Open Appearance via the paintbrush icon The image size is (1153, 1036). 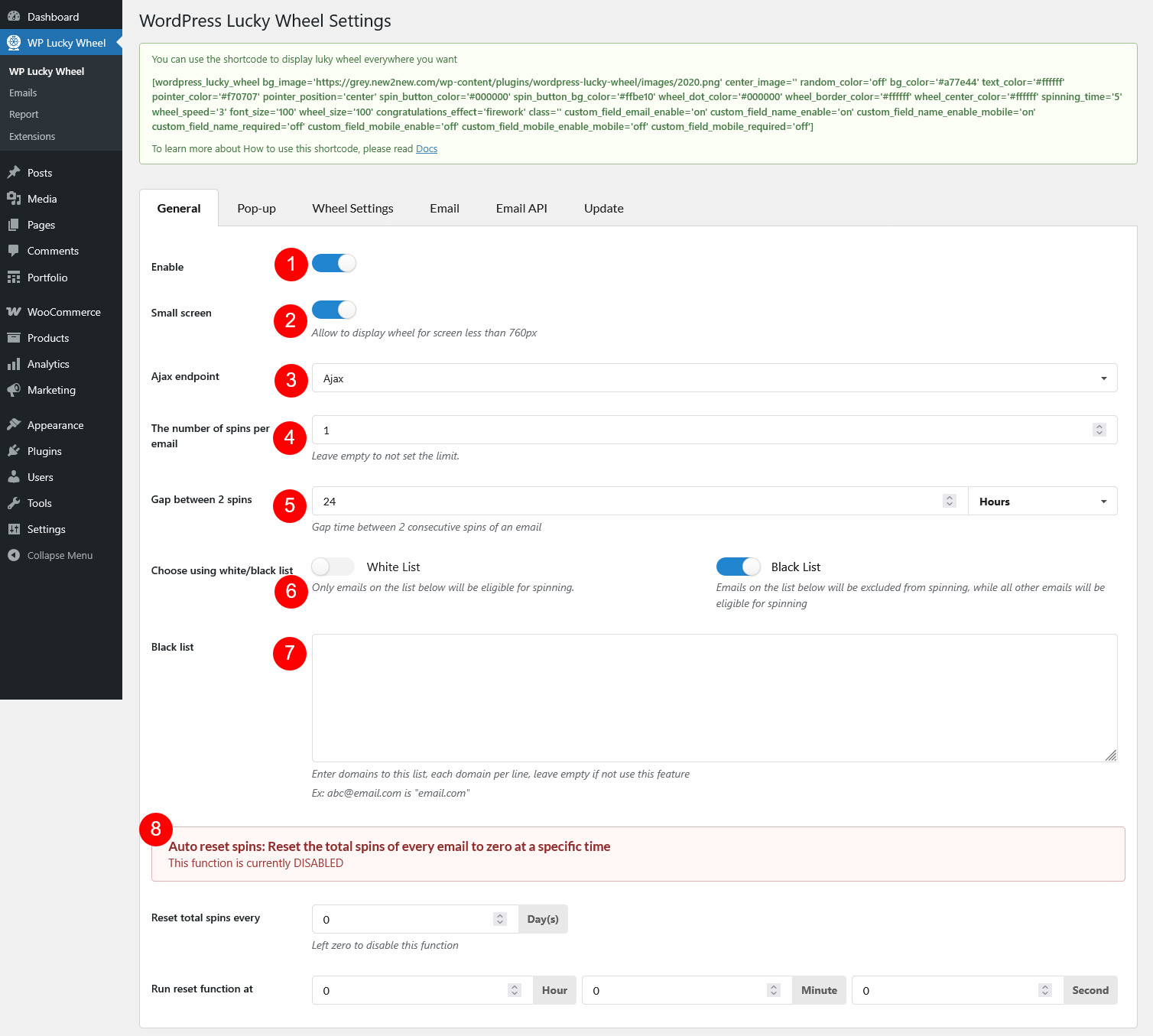click(x=14, y=425)
